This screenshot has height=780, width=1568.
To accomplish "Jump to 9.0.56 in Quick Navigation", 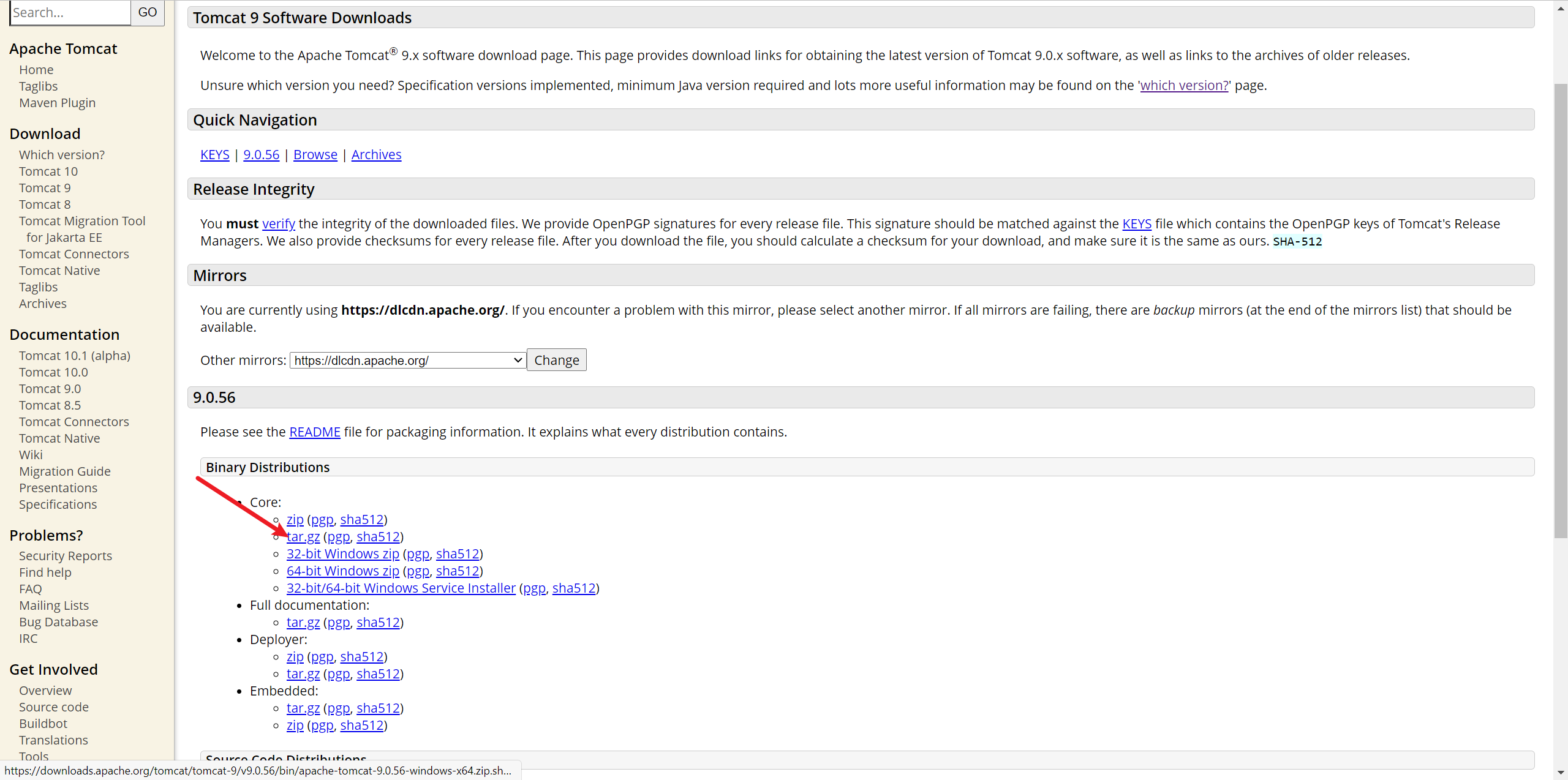I will (262, 155).
